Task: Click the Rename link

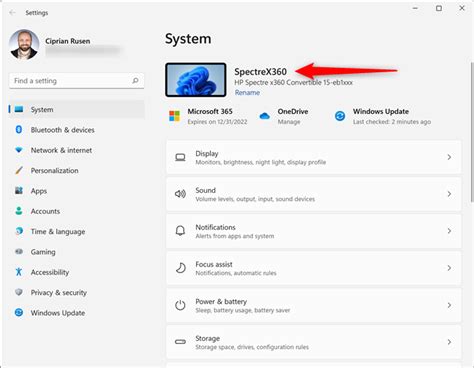Action: click(247, 93)
